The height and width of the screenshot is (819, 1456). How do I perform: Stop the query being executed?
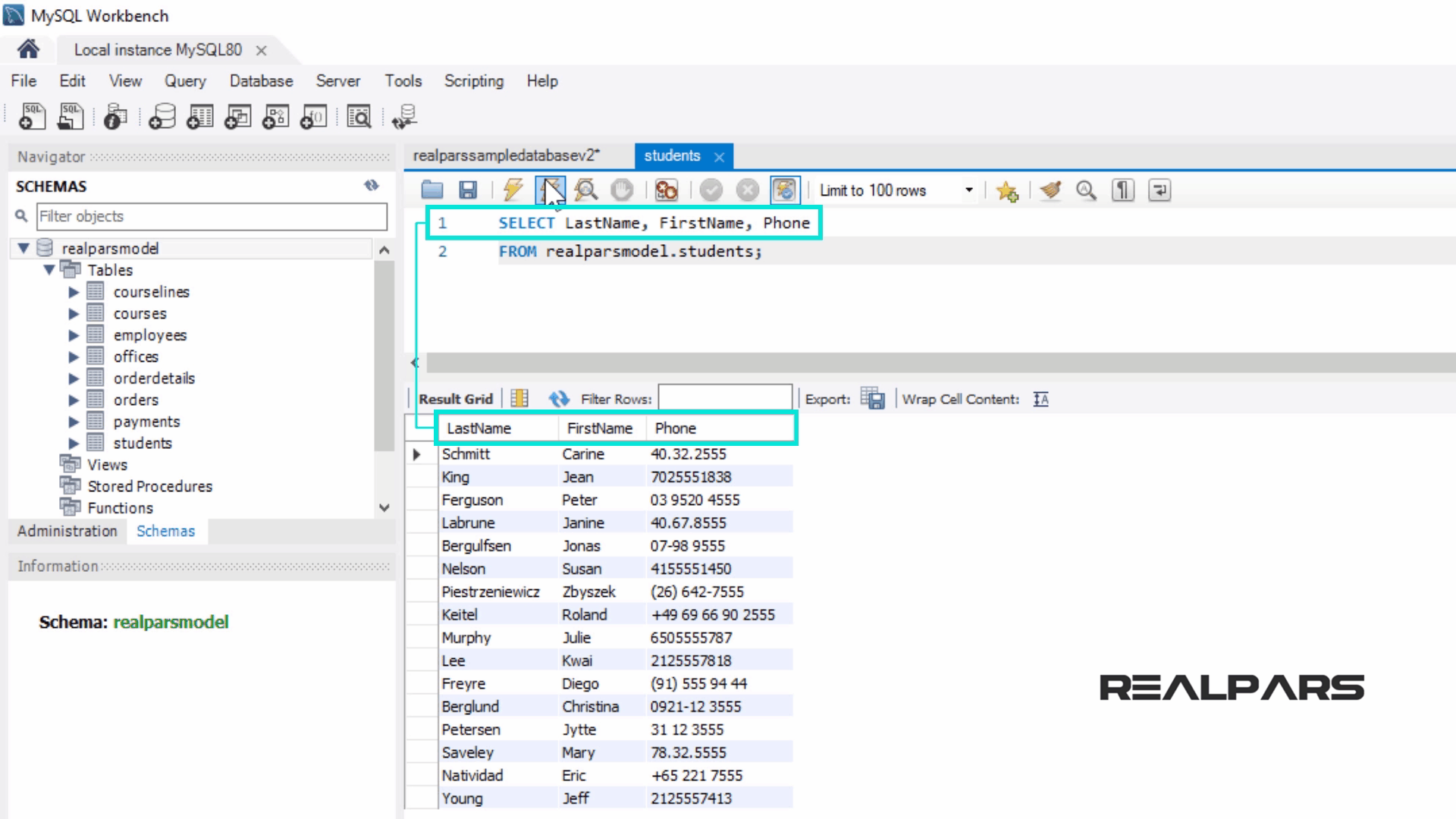pos(623,190)
